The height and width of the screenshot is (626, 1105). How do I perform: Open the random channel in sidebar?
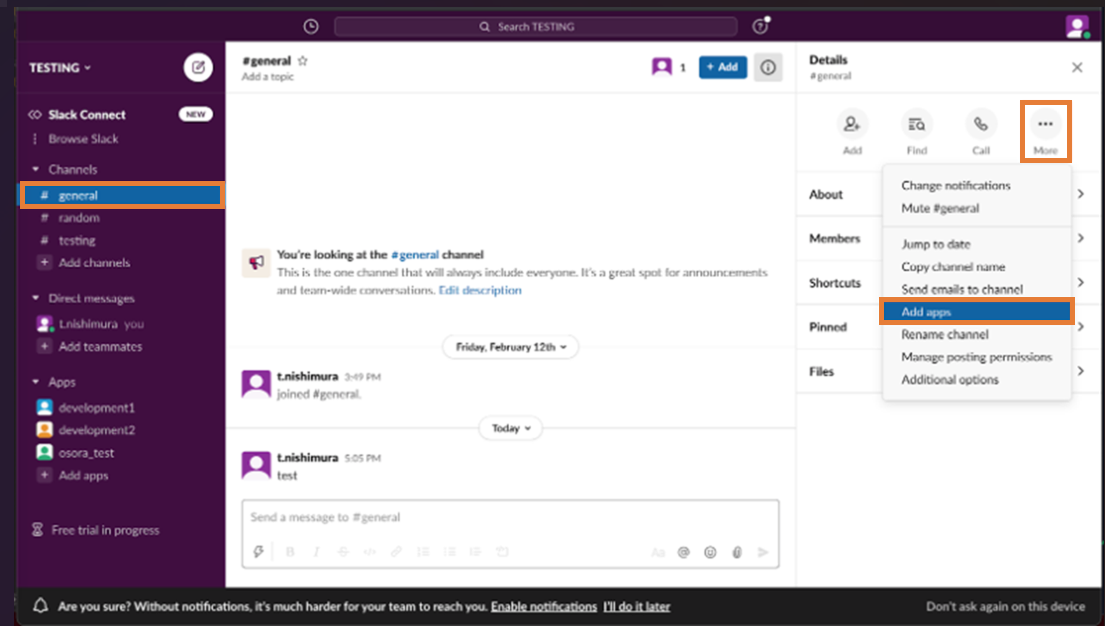(79, 218)
